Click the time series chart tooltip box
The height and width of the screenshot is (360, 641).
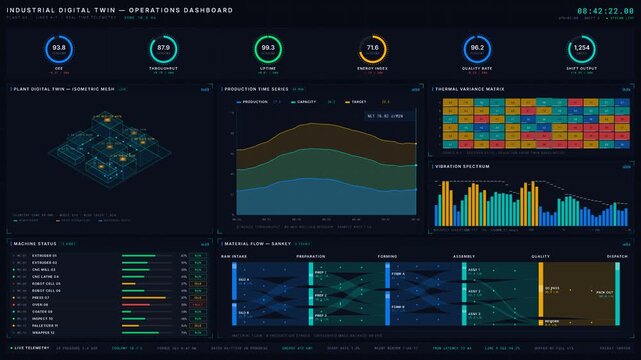(390, 116)
